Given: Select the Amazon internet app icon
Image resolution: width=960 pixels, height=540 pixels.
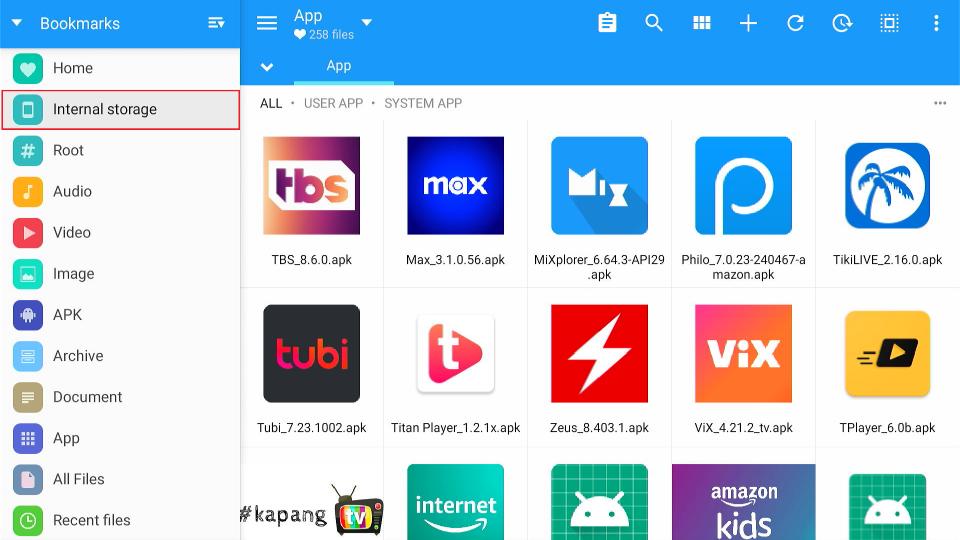Looking at the screenshot, I should [x=456, y=502].
